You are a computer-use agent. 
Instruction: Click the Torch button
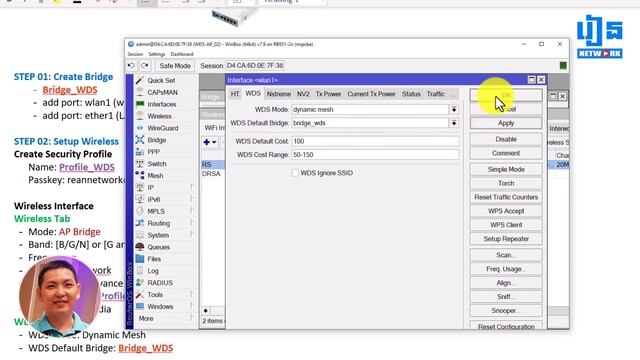[506, 183]
